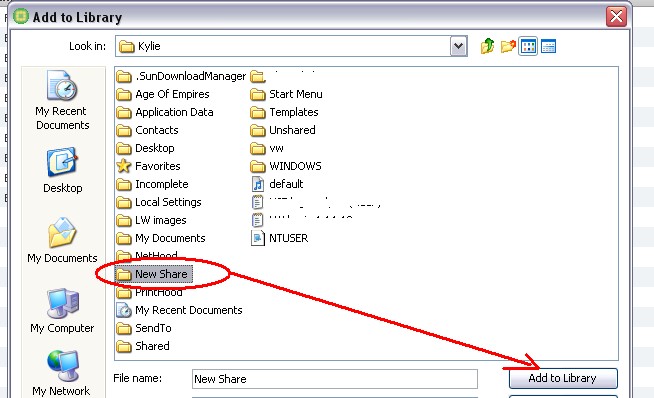Select the Start Menu folder
Image resolution: width=654 pixels, height=398 pixels.
286,94
